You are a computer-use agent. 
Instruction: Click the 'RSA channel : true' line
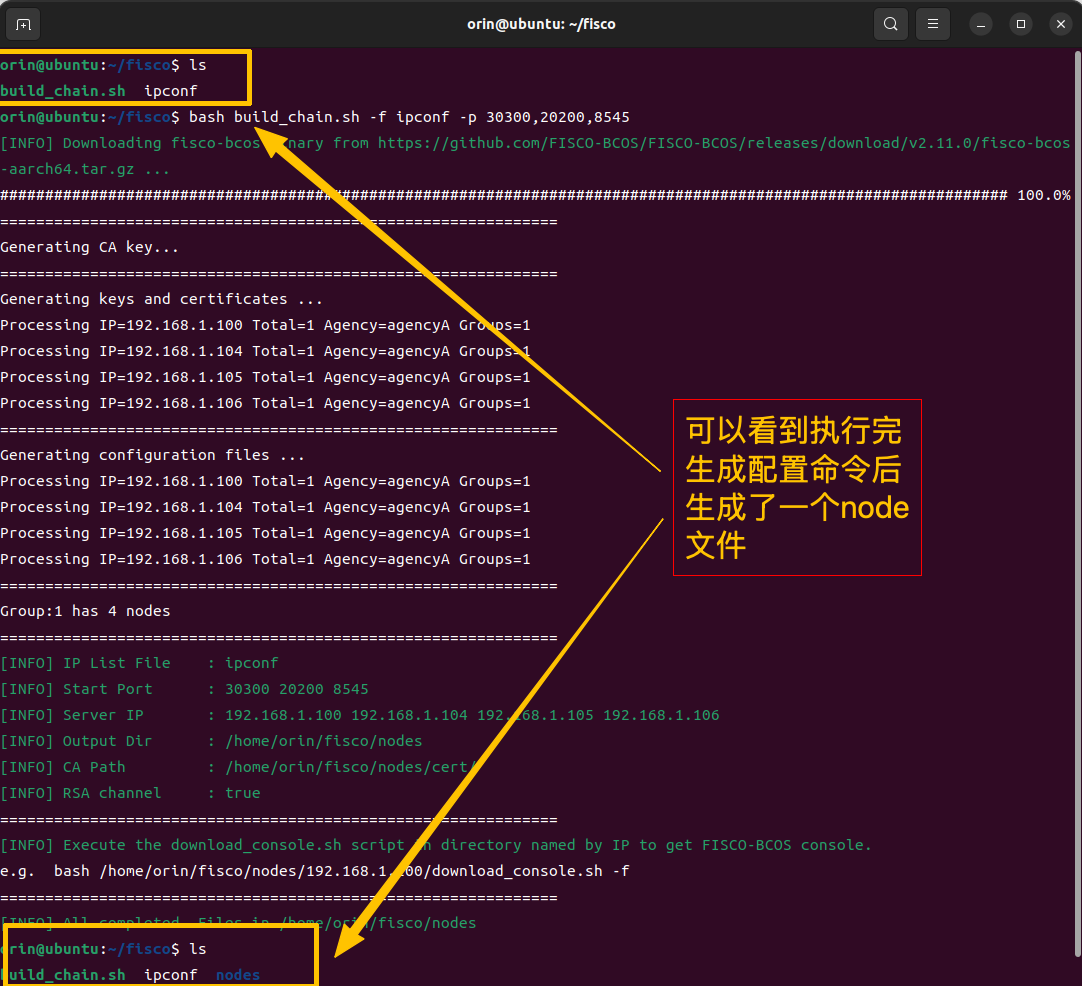pyautogui.click(x=130, y=793)
